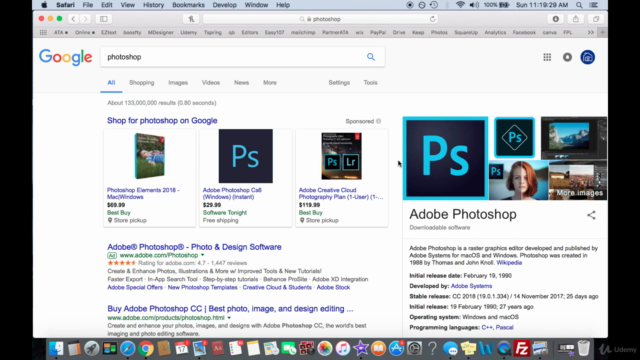Open the C++ programming language link
Viewport: 640px width, 360px height.
tap(487, 327)
